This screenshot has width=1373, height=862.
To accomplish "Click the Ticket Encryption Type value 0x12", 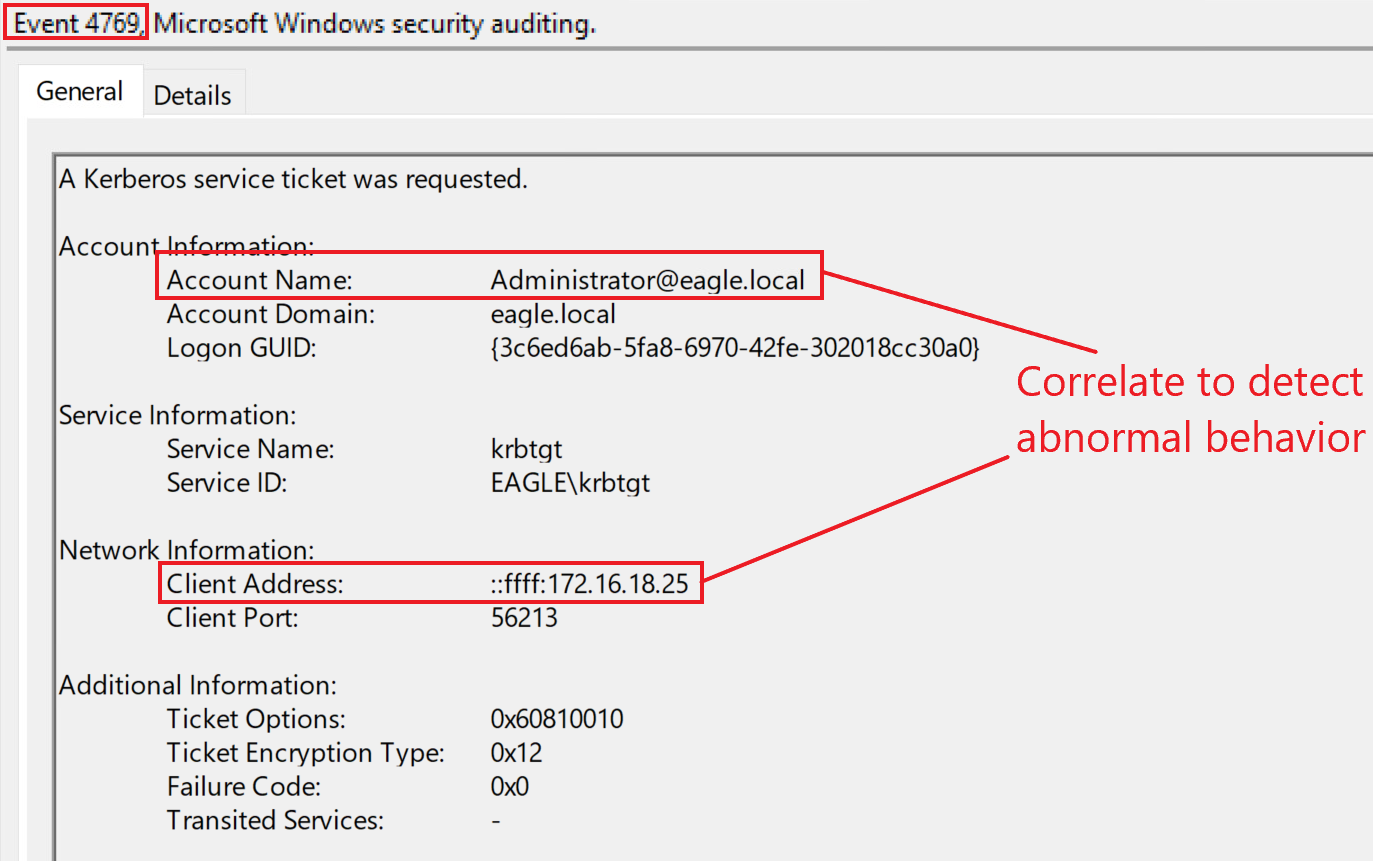I will click(516, 753).
